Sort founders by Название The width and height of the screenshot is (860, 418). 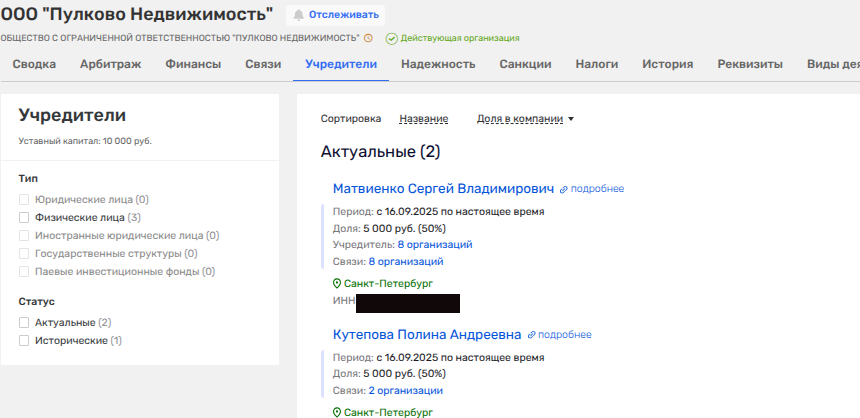pos(423,119)
